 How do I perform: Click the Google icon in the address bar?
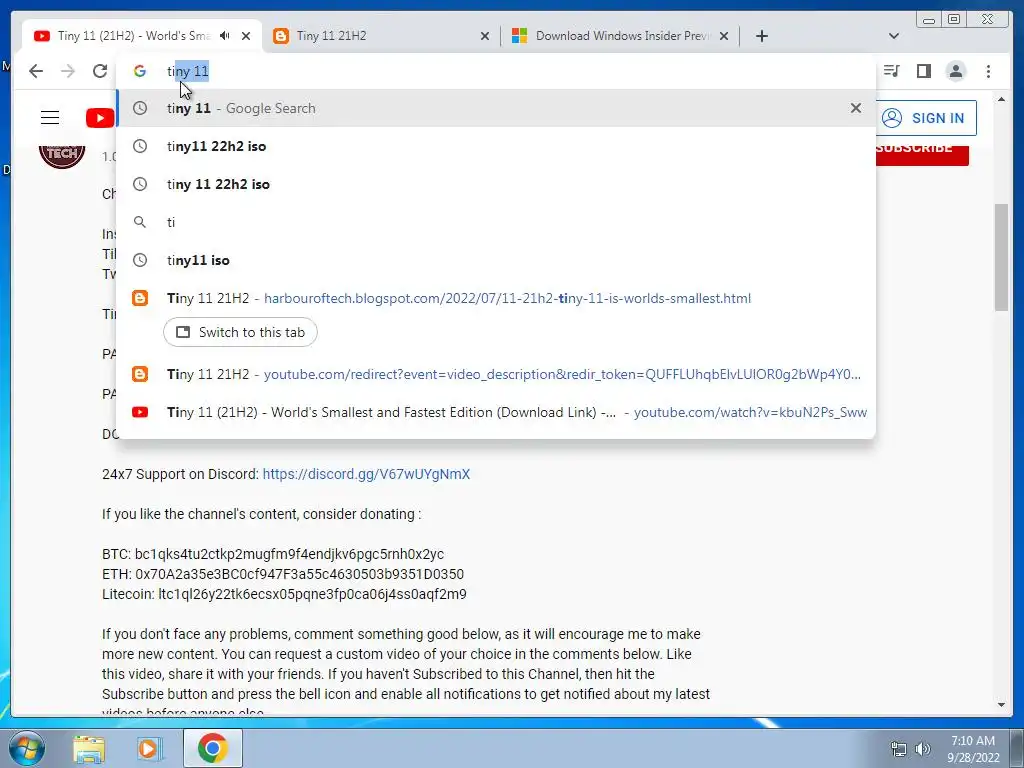[140, 71]
